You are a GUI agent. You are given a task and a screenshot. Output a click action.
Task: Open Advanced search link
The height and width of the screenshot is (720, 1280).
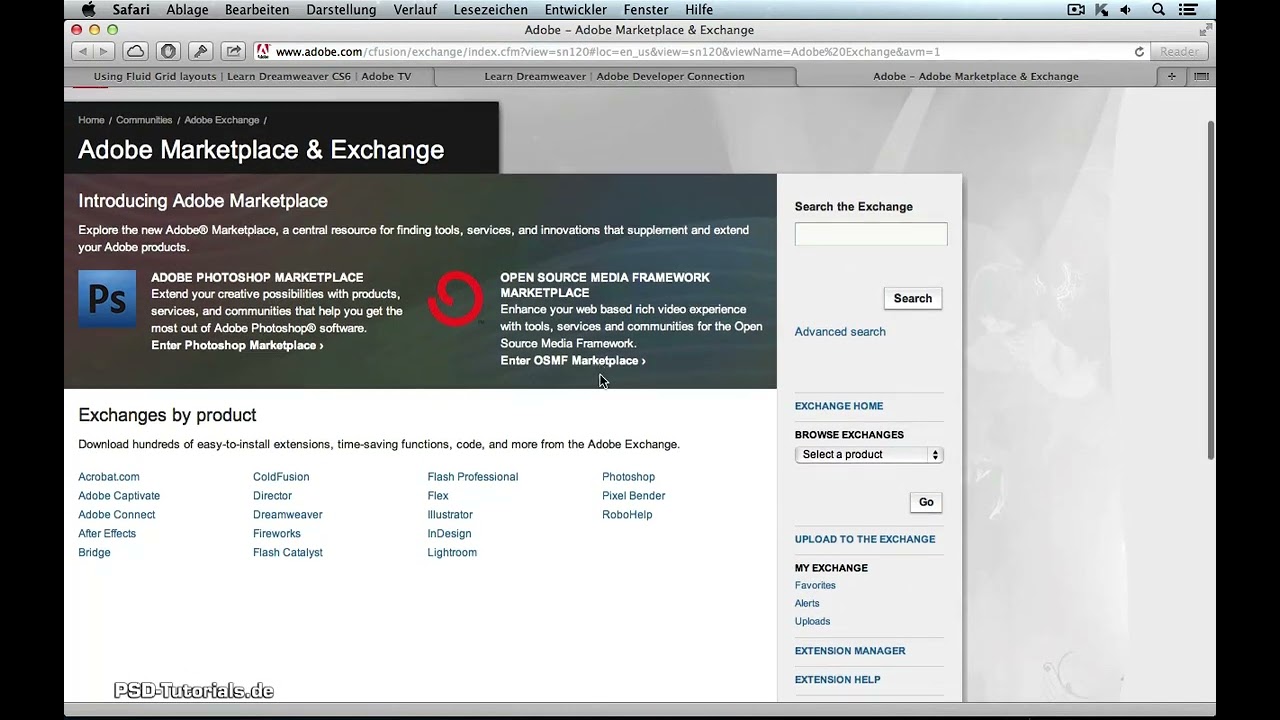840,332
